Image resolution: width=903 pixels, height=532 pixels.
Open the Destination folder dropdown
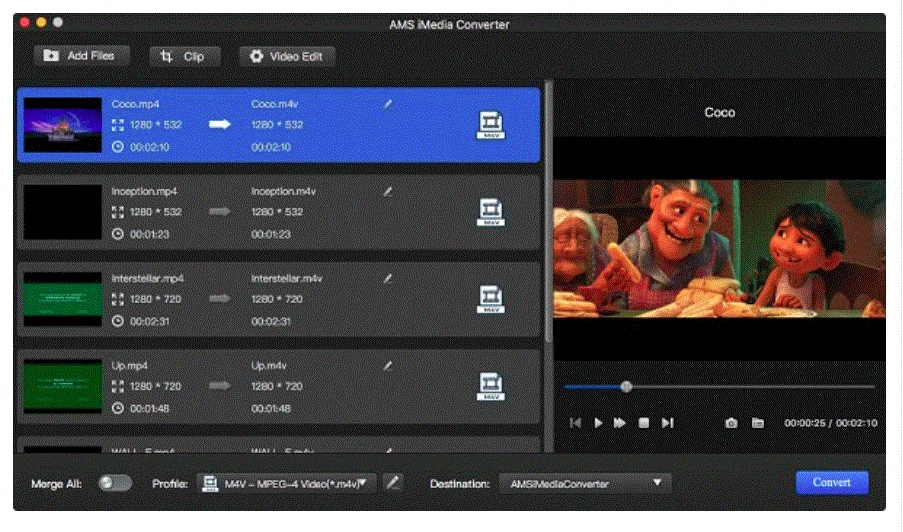585,483
